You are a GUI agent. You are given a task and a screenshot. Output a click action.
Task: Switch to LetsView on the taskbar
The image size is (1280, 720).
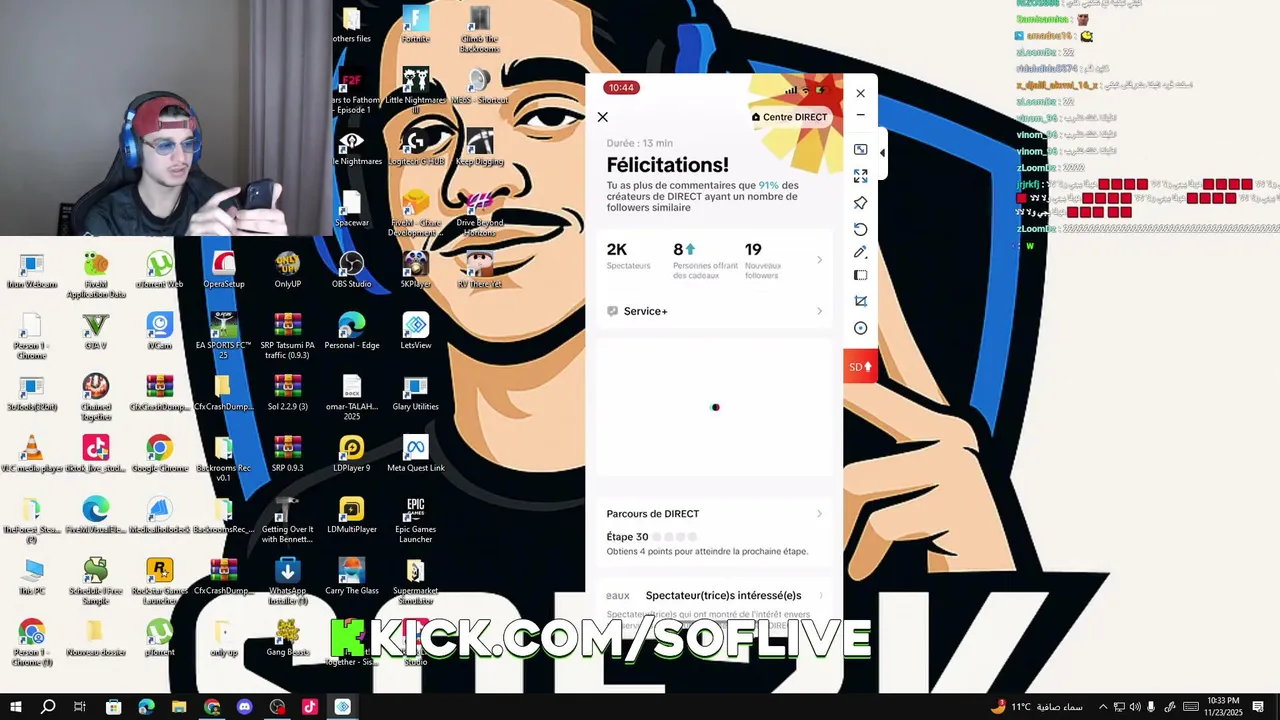[x=343, y=707]
